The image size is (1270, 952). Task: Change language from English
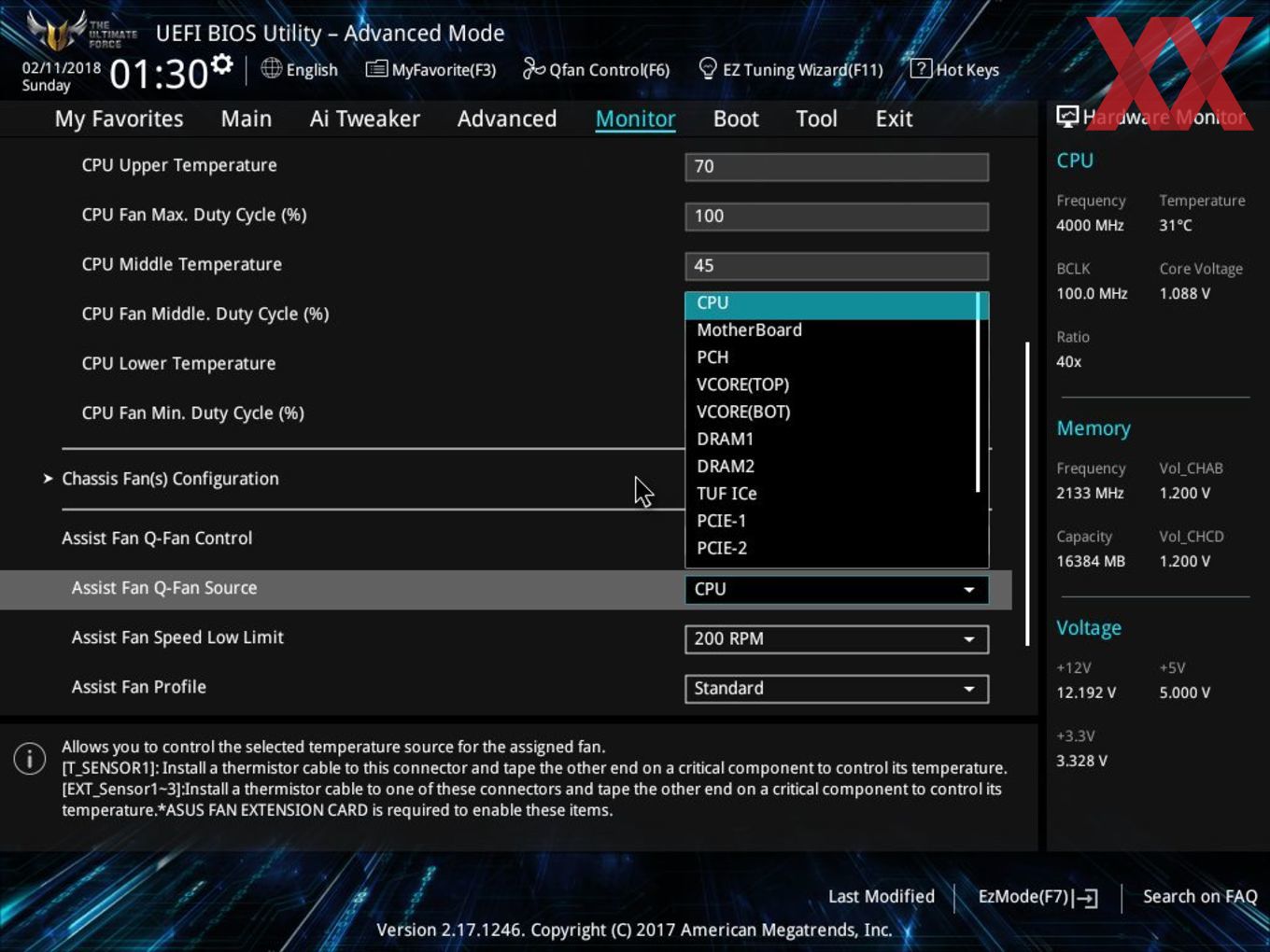point(300,69)
